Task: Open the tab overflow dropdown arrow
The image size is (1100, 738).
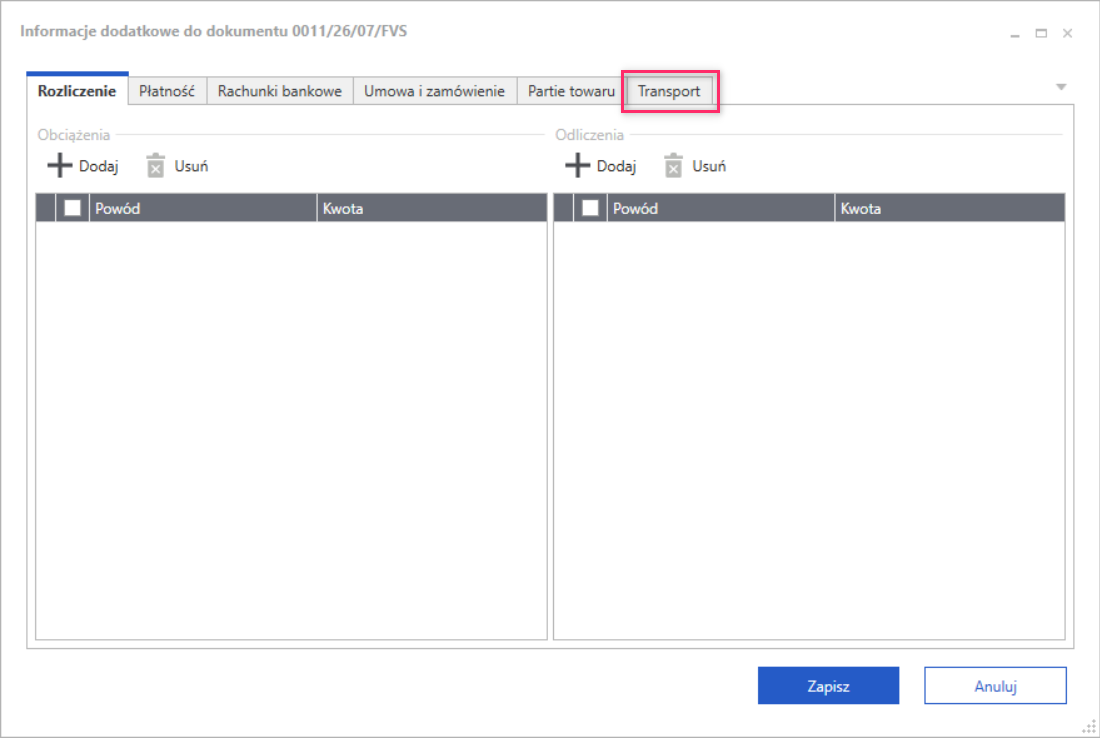Action: (1061, 87)
